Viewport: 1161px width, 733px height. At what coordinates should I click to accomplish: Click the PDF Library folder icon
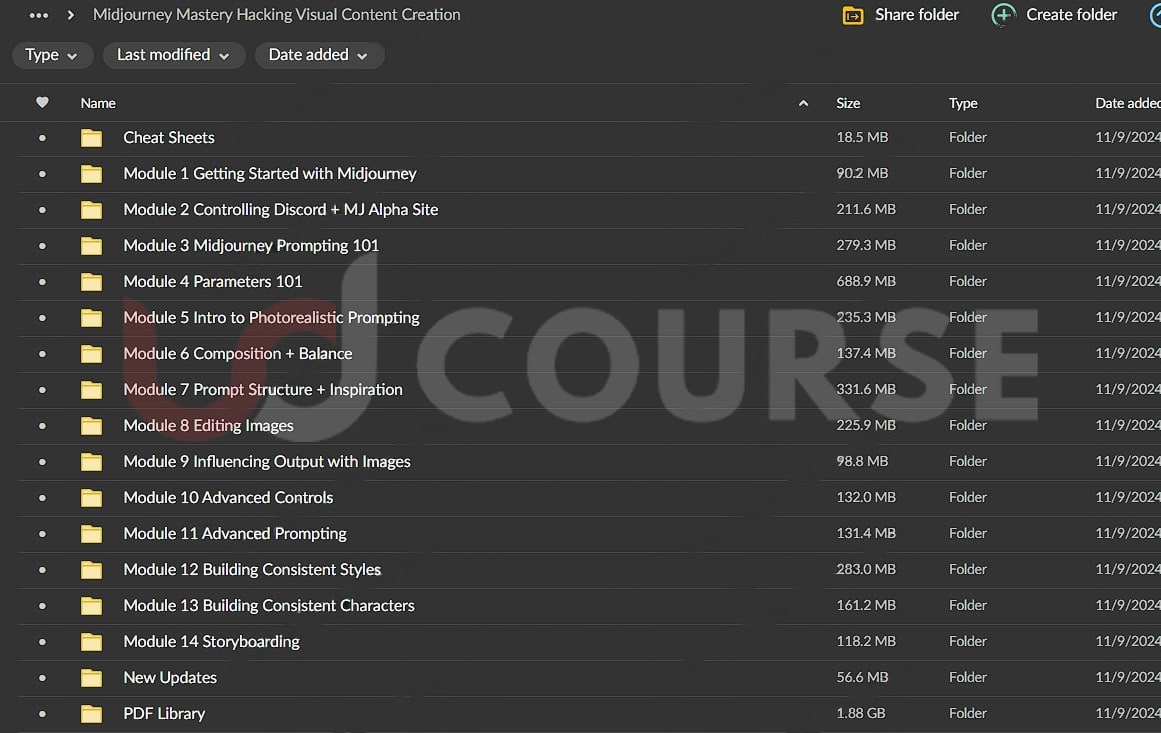tap(92, 714)
